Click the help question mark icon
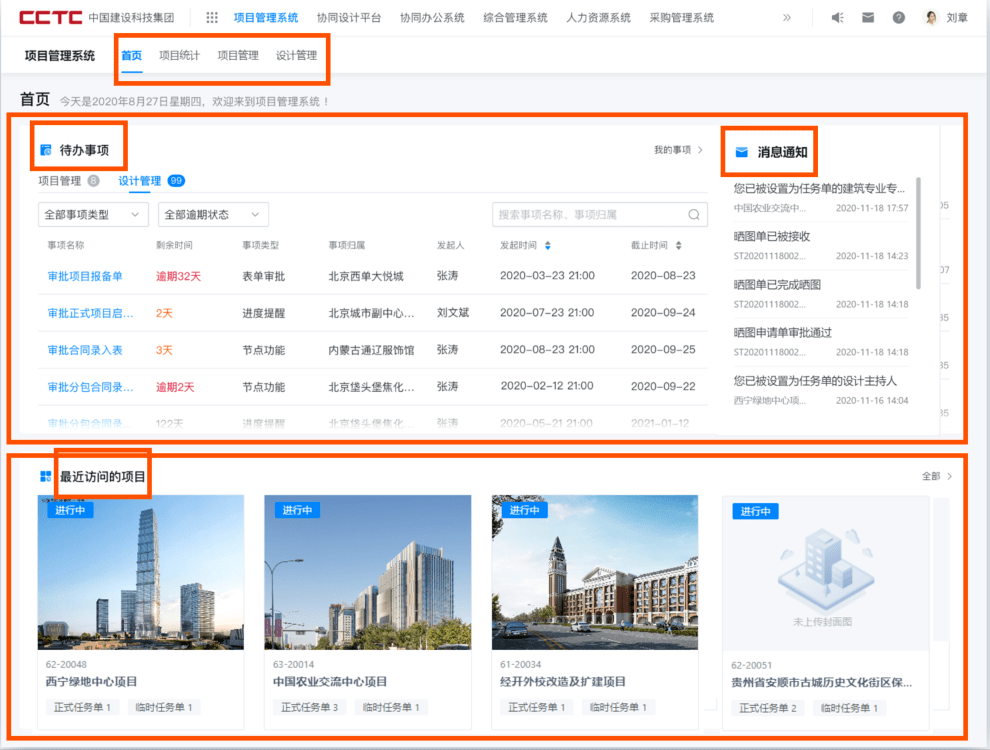 898,18
